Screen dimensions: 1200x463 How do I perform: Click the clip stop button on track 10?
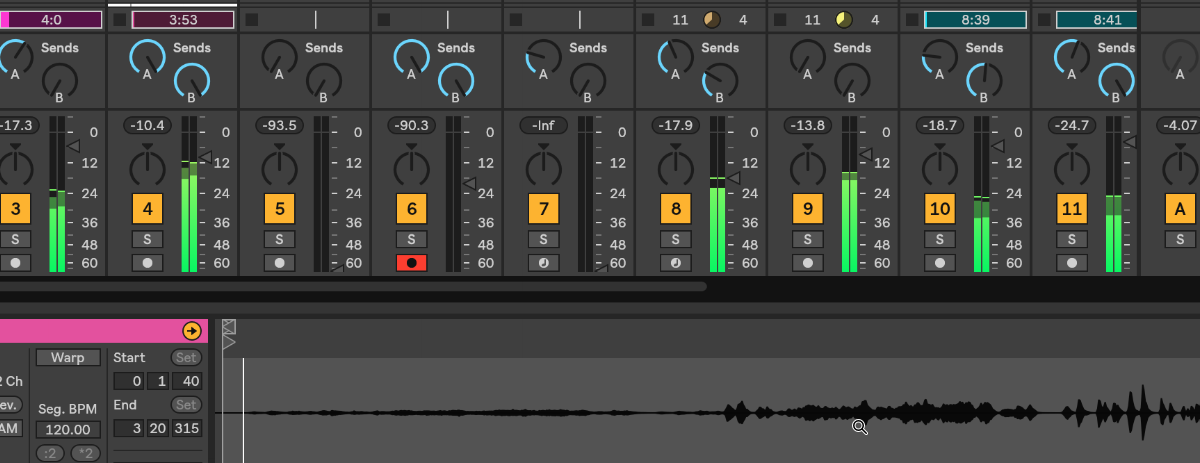tap(912, 20)
